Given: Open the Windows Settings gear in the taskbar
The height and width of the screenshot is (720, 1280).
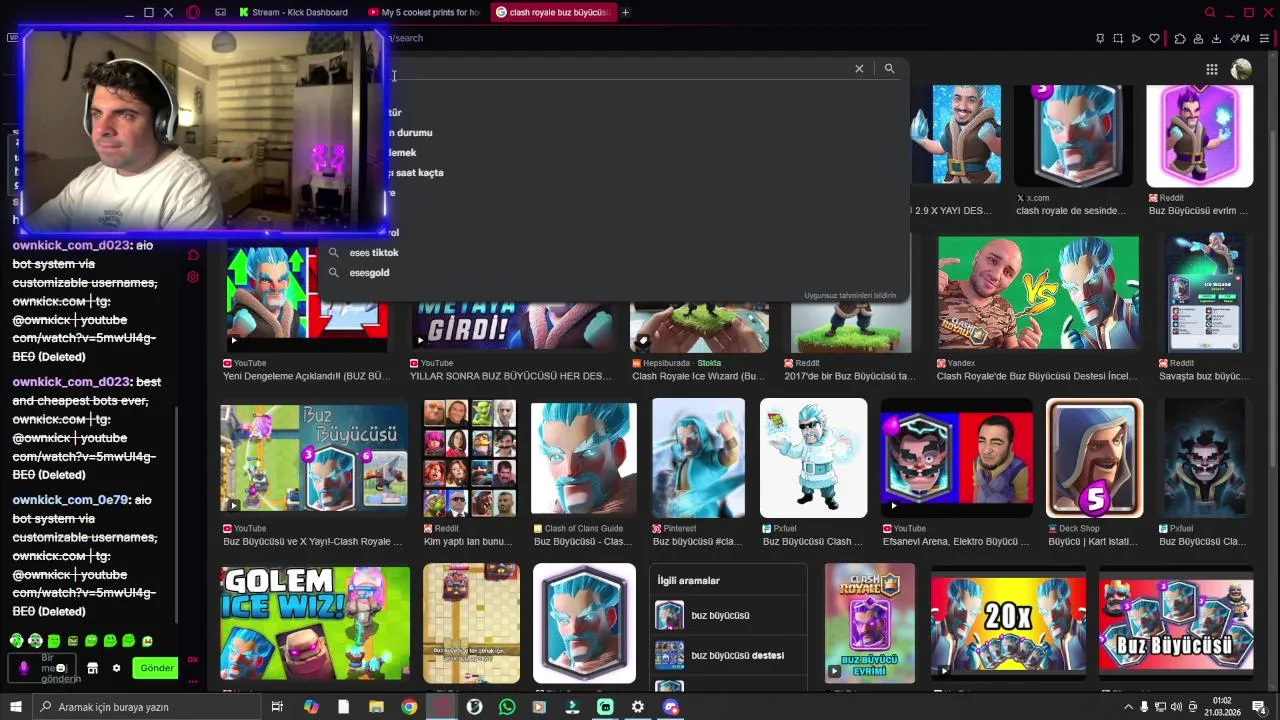Looking at the screenshot, I should click(x=638, y=707).
